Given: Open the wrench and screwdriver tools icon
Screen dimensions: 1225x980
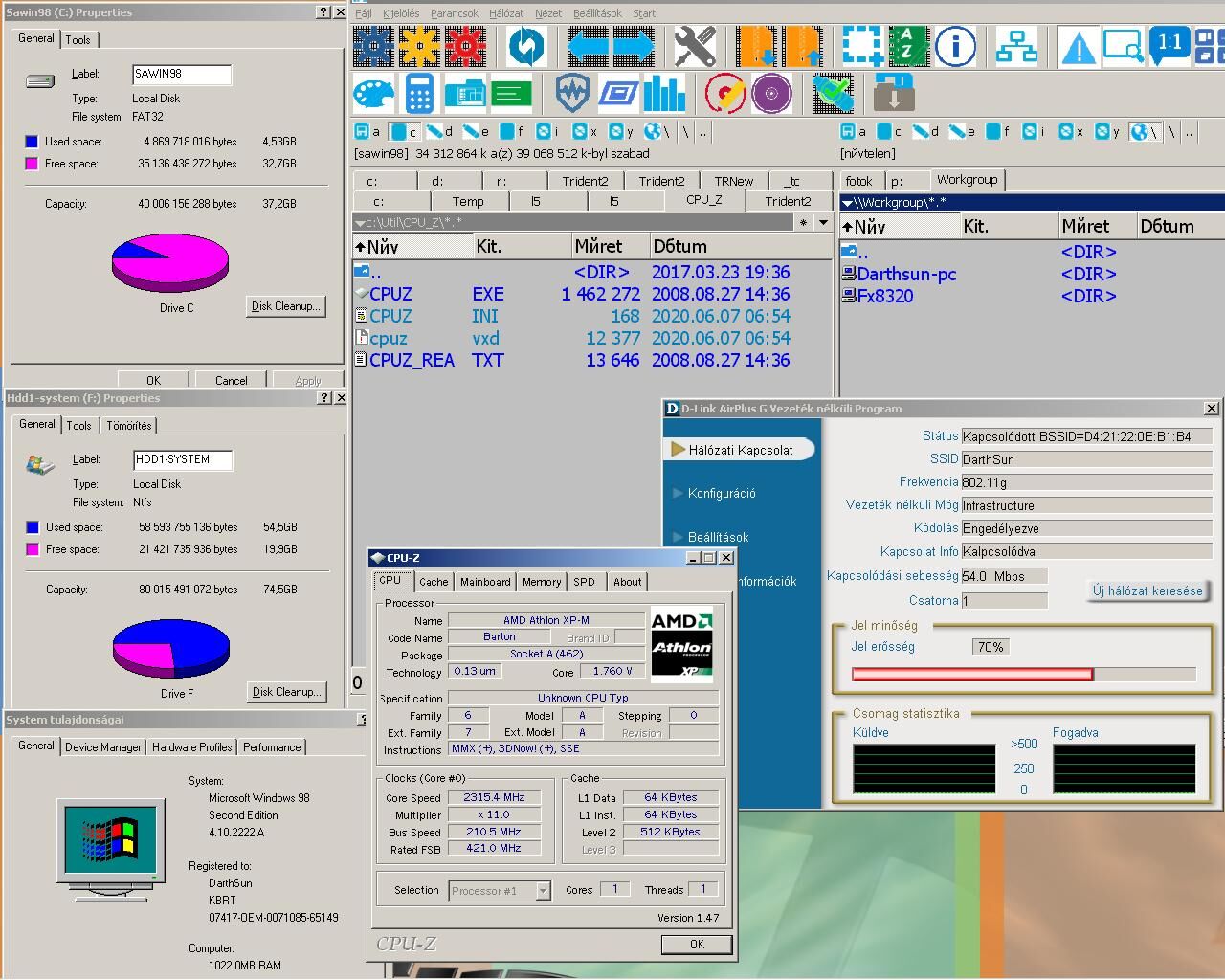Looking at the screenshot, I should [x=696, y=46].
